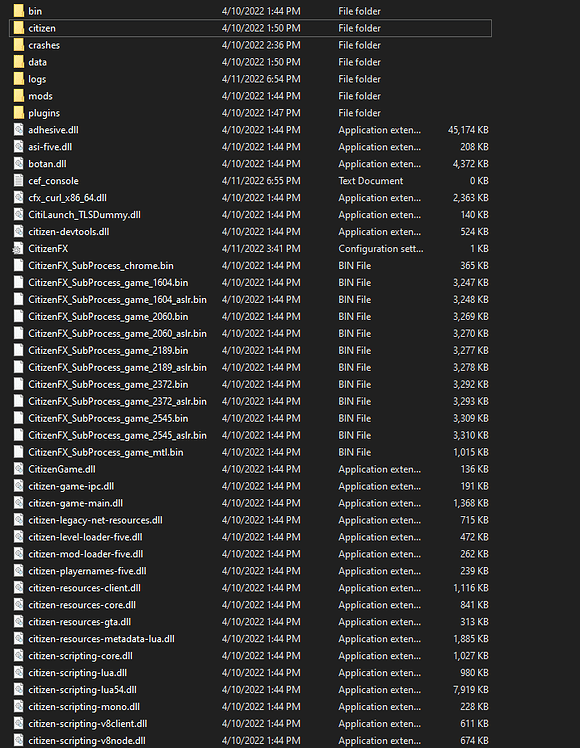The width and height of the screenshot is (580, 748).
Task: Click the cfx_curl_x86_64.dll file icon
Action: (19, 197)
